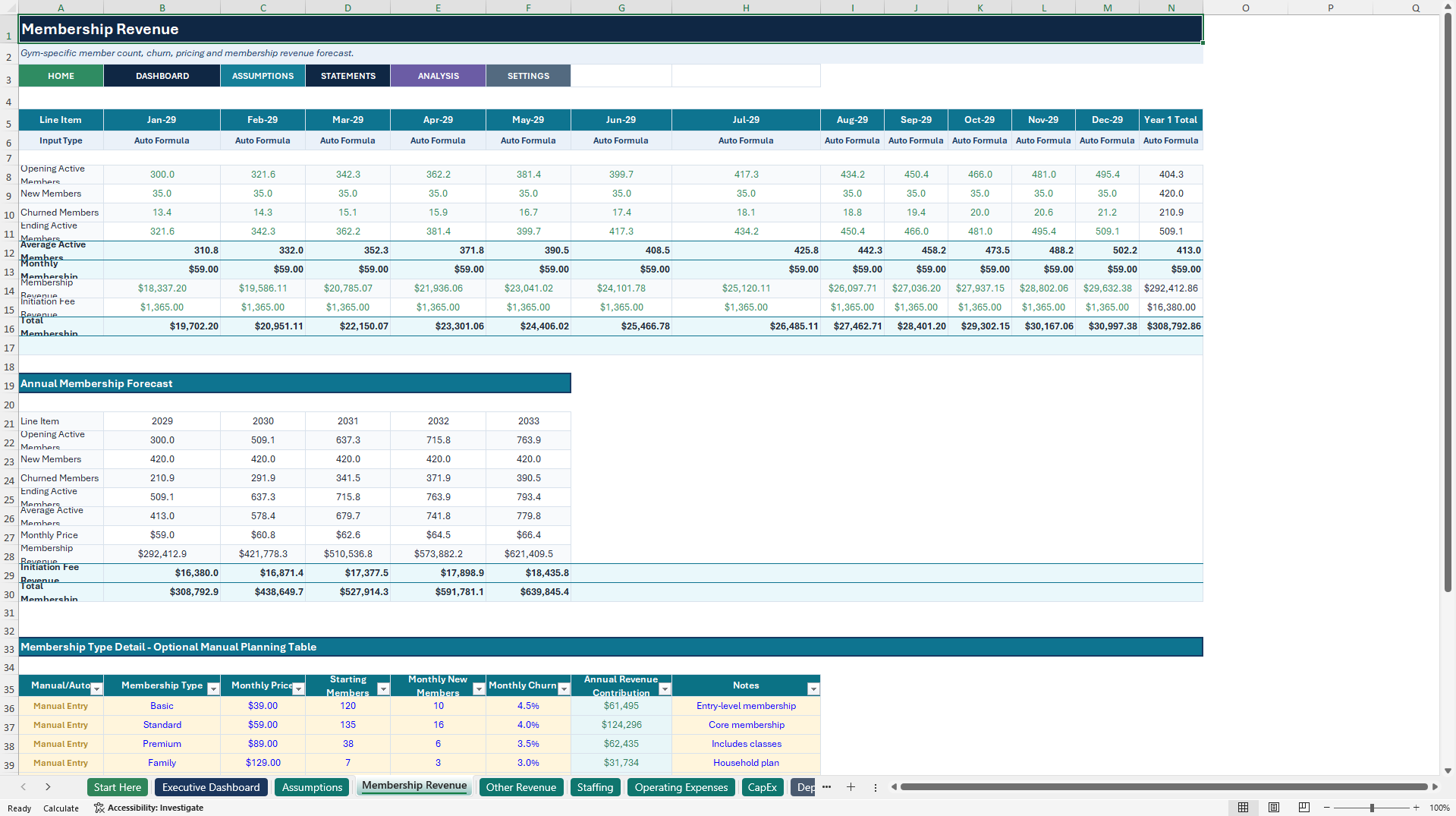1456x816 pixels.
Task: Go to the next sheet tab arrow
Action: pos(48,787)
